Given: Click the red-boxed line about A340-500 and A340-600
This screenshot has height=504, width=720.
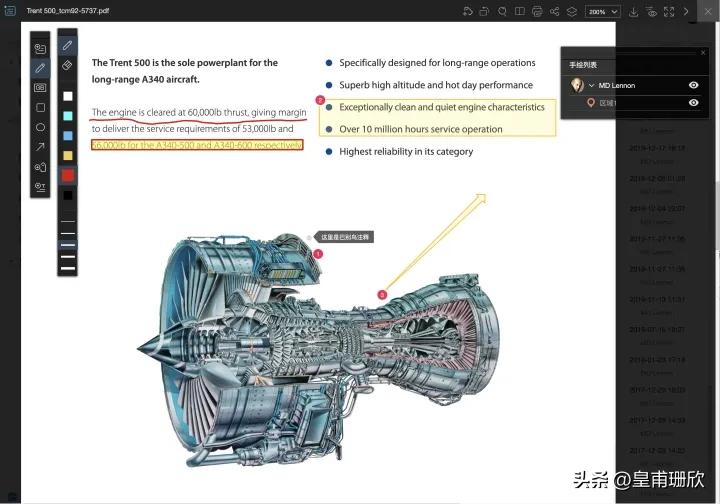Looking at the screenshot, I should tap(197, 145).
